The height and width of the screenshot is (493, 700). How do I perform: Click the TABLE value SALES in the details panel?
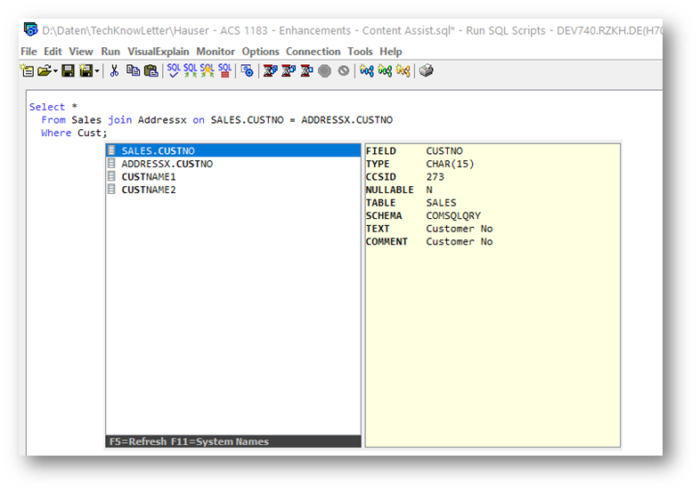click(x=441, y=203)
